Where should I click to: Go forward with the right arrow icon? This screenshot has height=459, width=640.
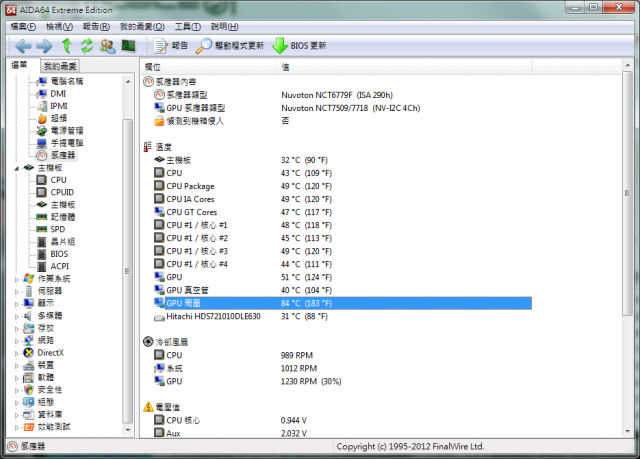pos(44,46)
